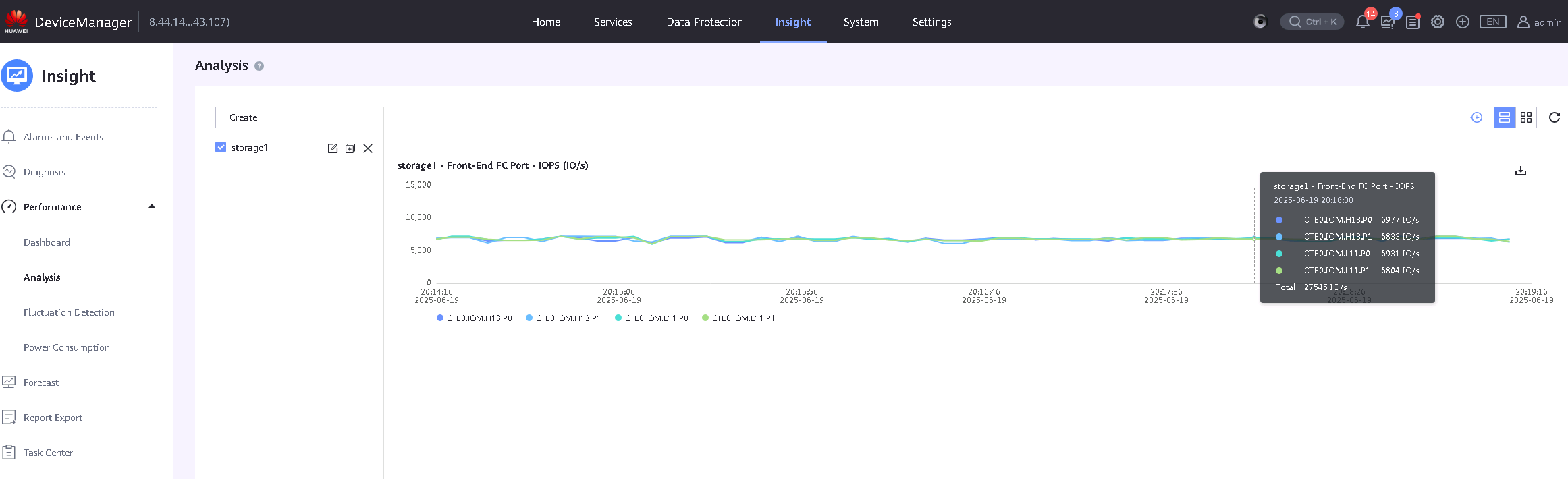Select Analysis in the sidebar
The height and width of the screenshot is (479, 1568).
[42, 277]
